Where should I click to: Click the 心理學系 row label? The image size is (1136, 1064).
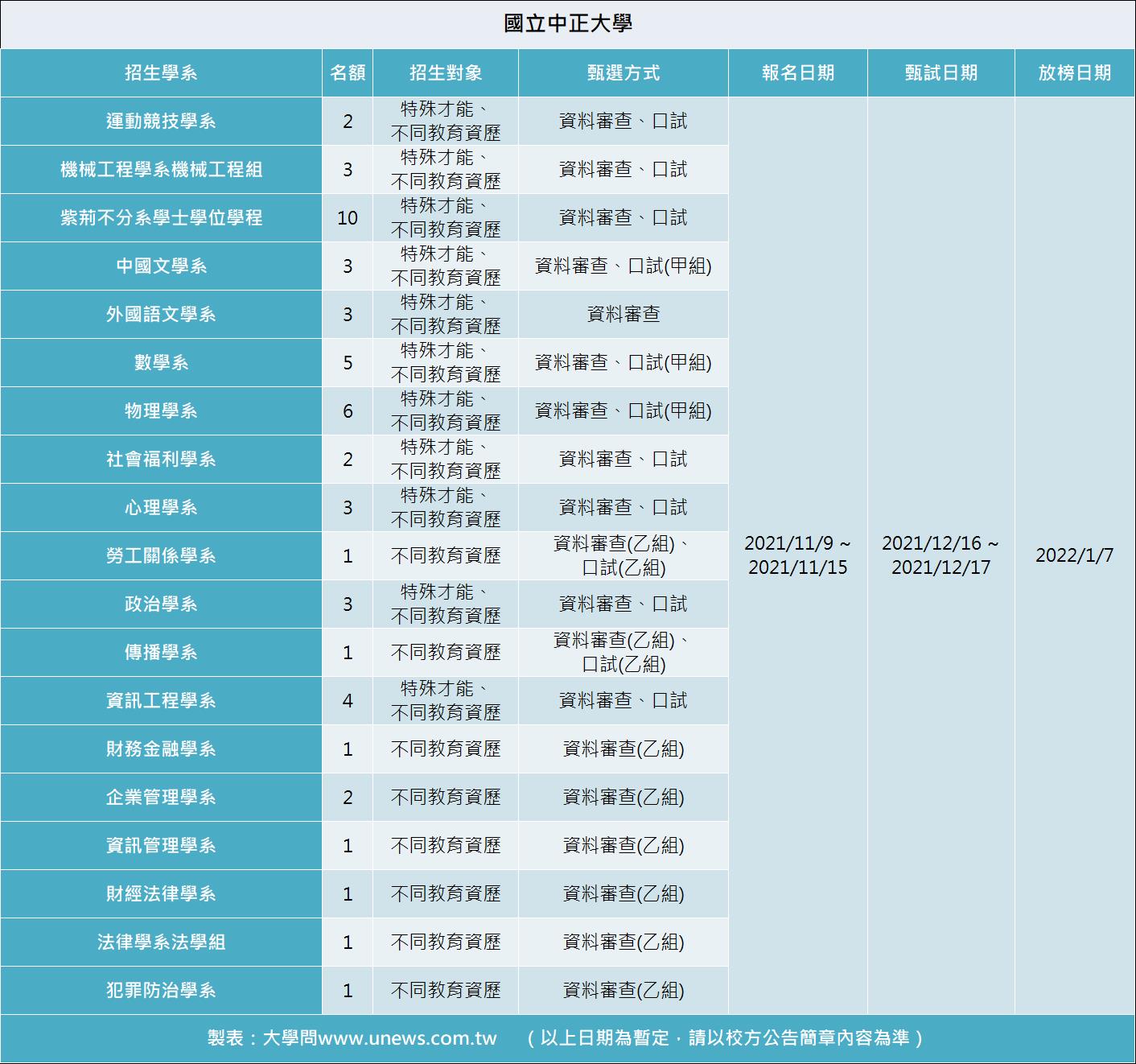click(161, 508)
